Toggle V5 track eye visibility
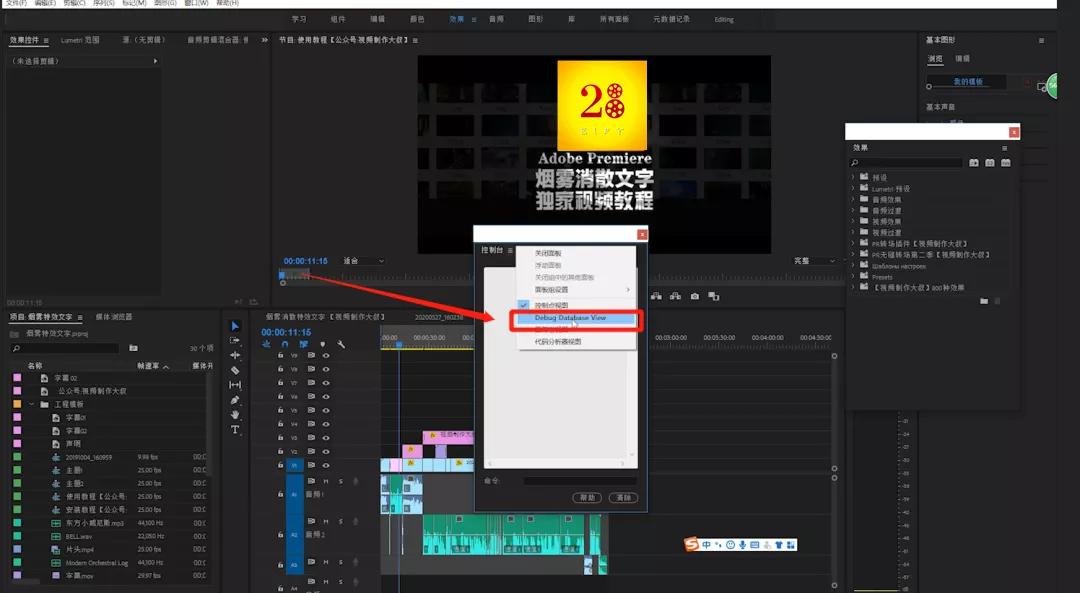 [325, 410]
